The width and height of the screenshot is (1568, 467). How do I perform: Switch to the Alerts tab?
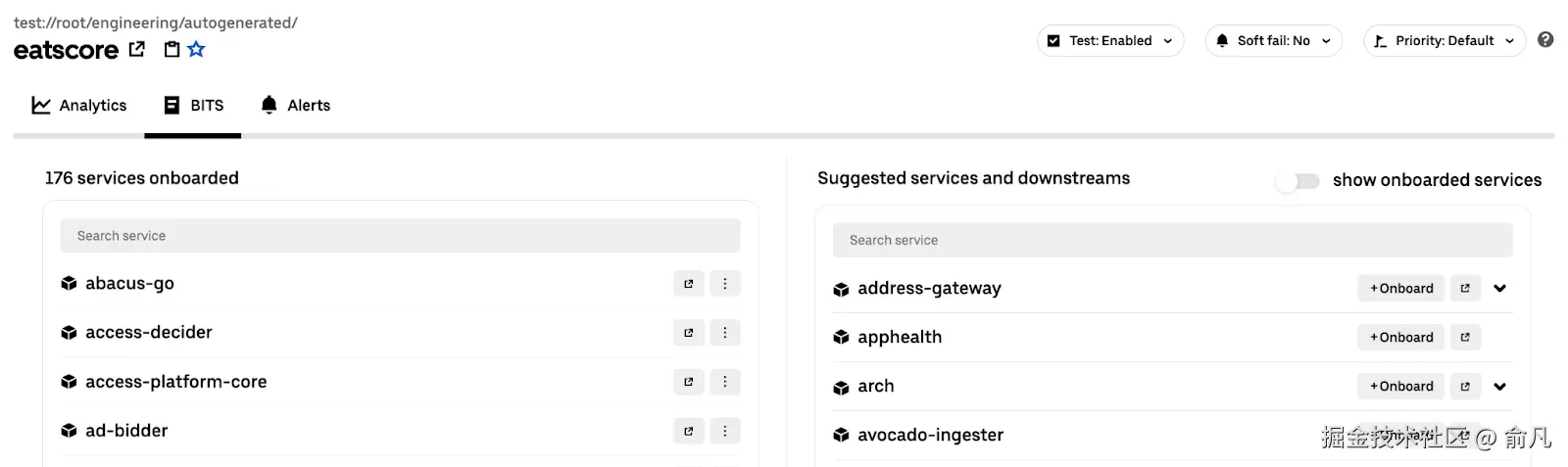(295, 106)
